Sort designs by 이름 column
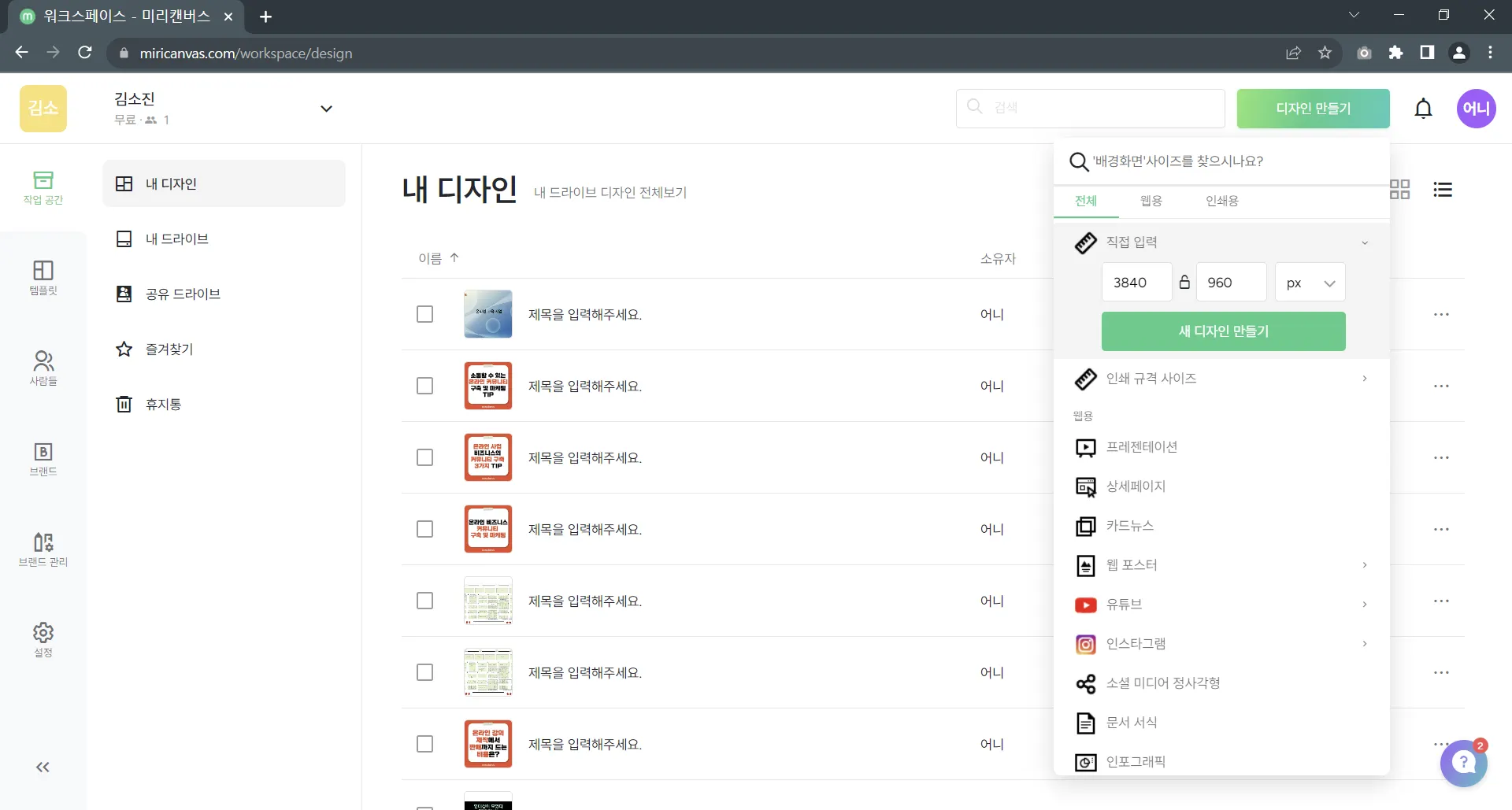The height and width of the screenshot is (810, 1512). (x=439, y=258)
